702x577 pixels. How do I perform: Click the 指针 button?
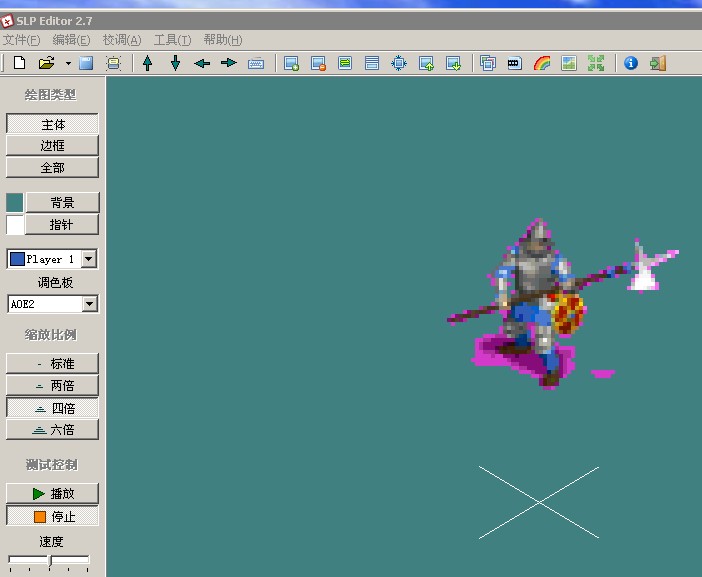click(62, 224)
